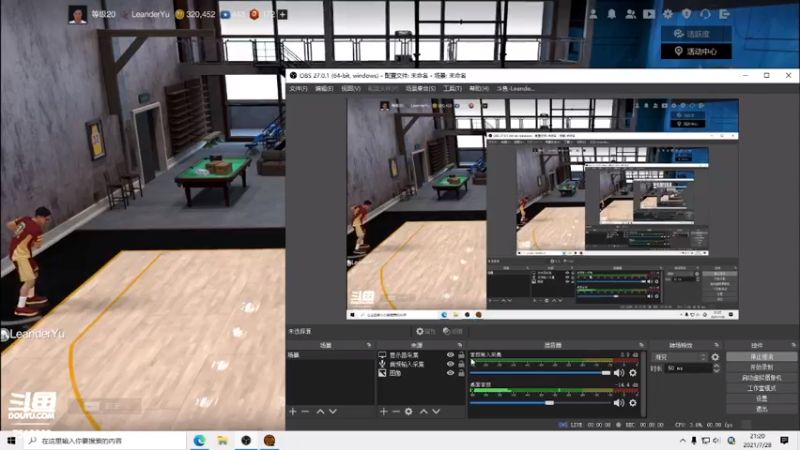This screenshot has width=800, height=450.
Task: Start the virtual camera button
Action: (761, 378)
